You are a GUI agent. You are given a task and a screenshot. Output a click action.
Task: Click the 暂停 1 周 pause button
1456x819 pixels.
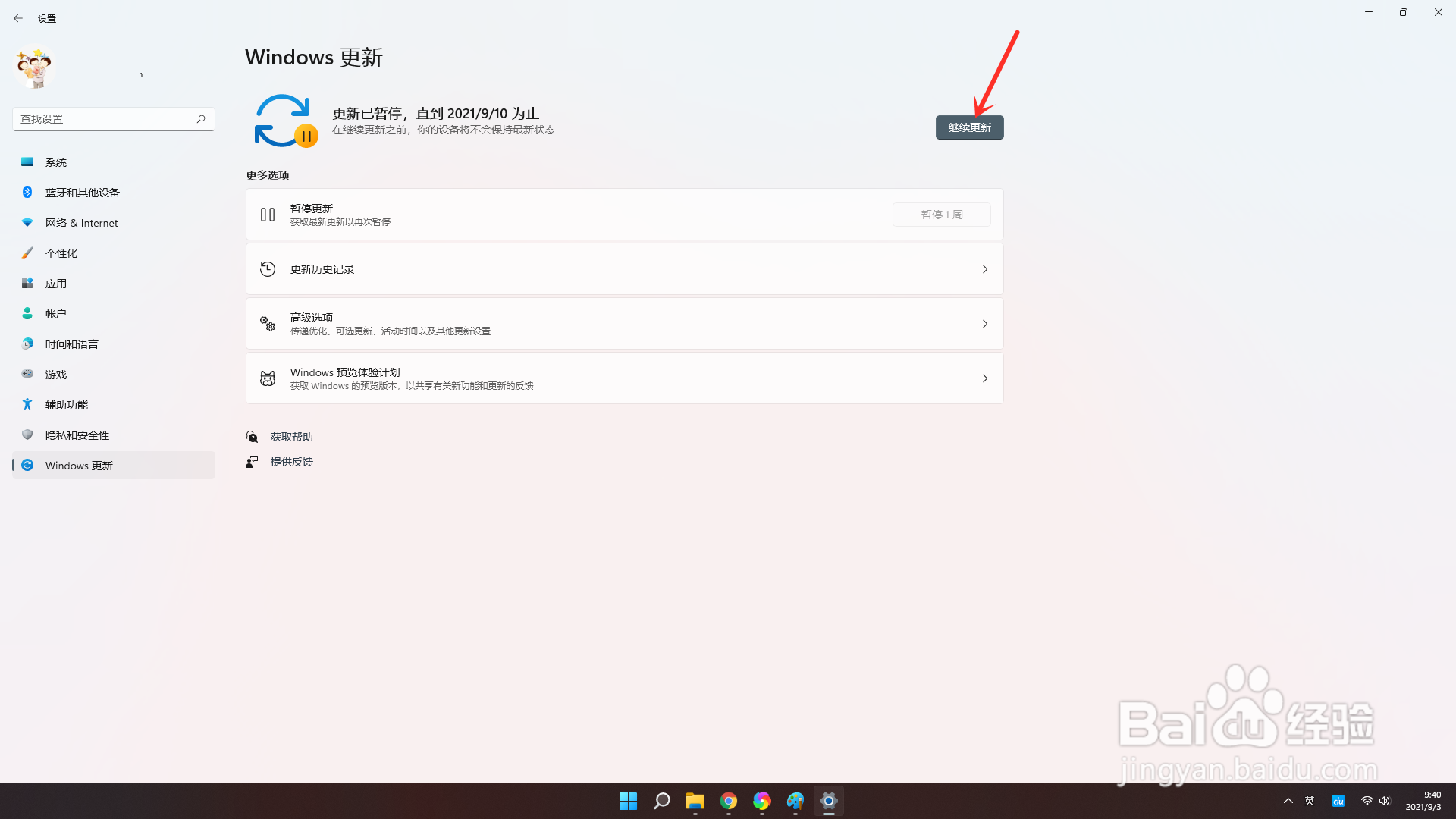pos(941,215)
